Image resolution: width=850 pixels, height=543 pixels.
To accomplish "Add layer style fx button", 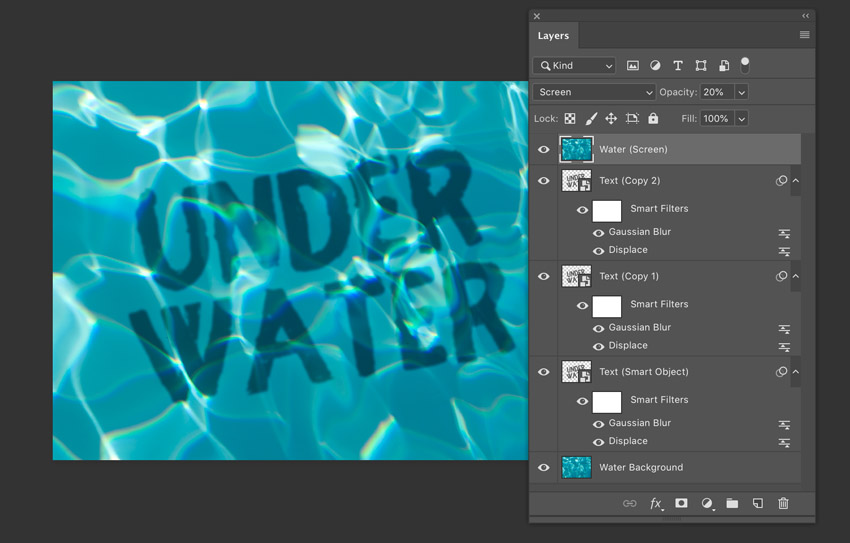I will tap(656, 503).
